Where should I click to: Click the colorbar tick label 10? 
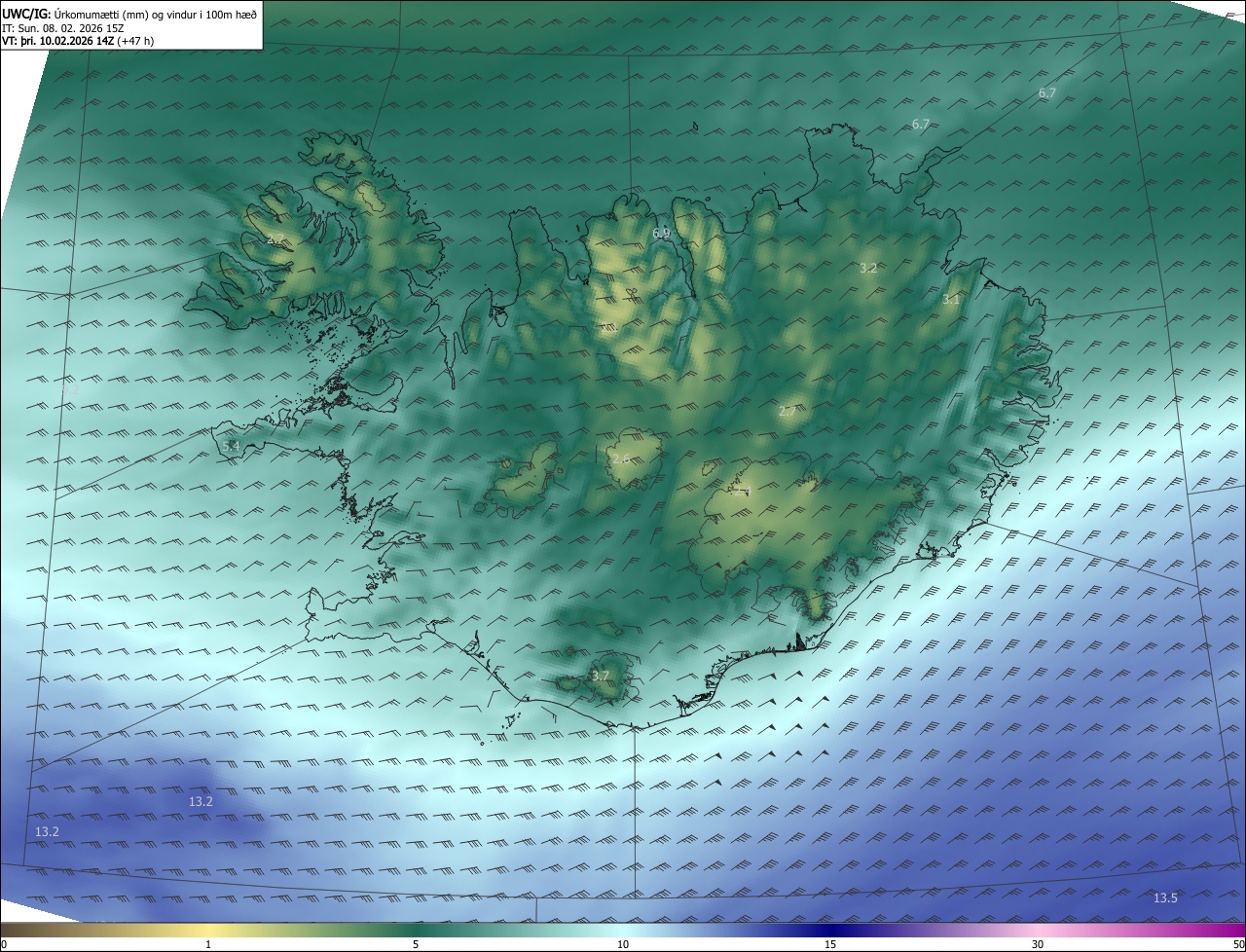623,944
